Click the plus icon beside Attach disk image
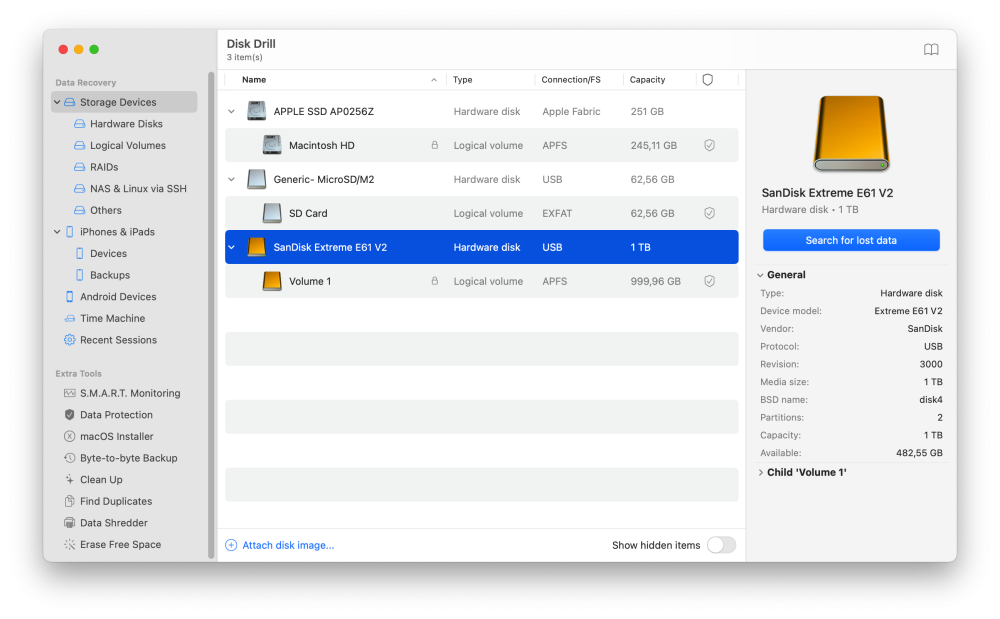 tap(231, 545)
